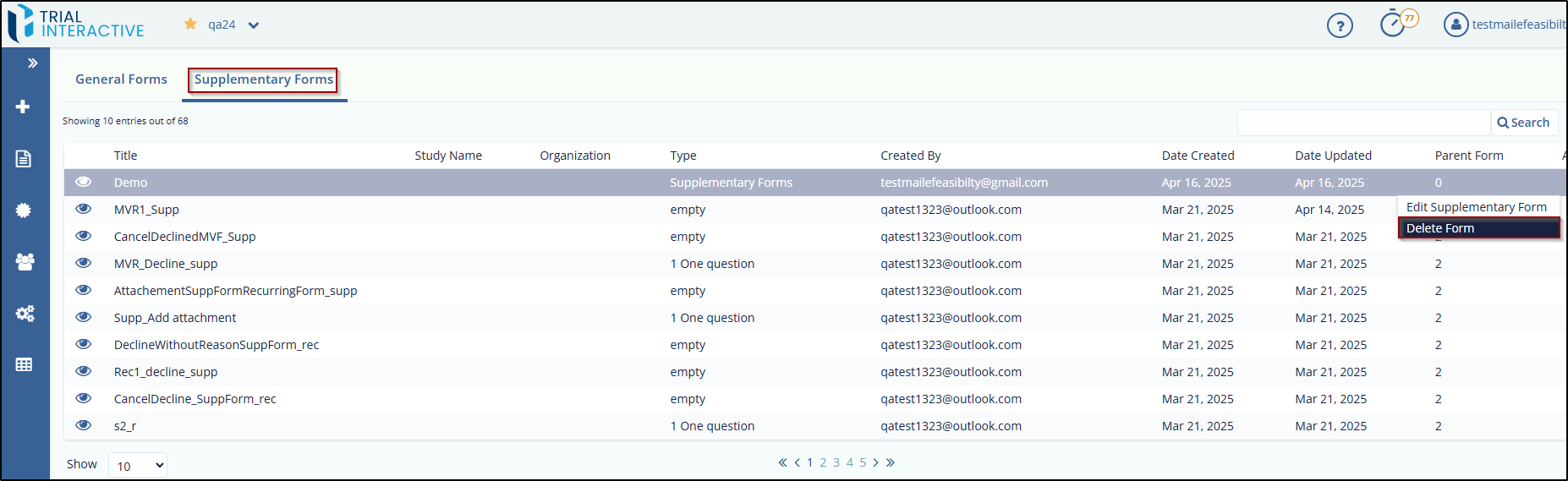Choose Edit Supplementary Form menu option
This screenshot has height=481, width=1568.
[1476, 207]
